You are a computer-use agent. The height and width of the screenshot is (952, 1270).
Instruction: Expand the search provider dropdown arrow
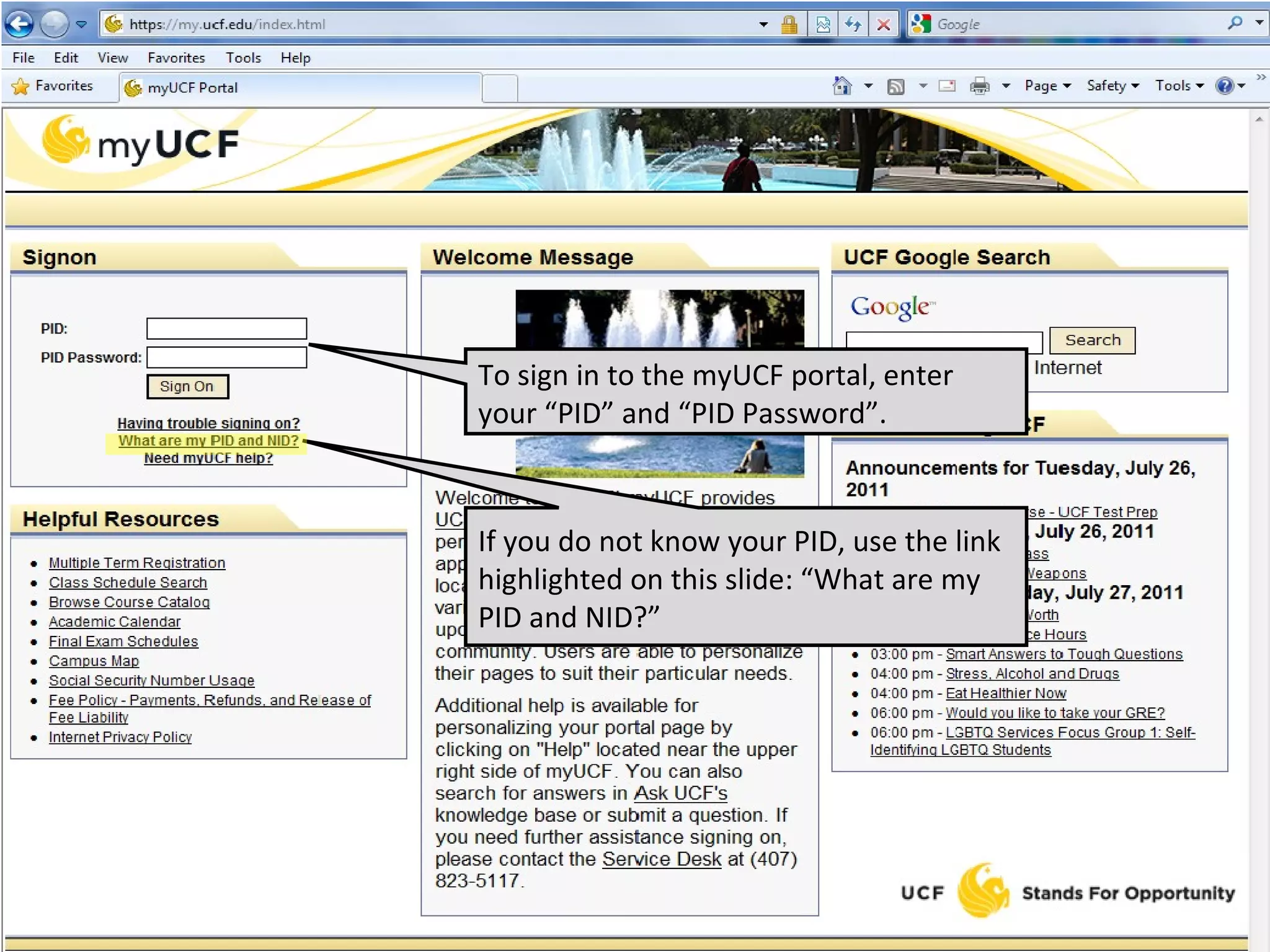(1258, 23)
